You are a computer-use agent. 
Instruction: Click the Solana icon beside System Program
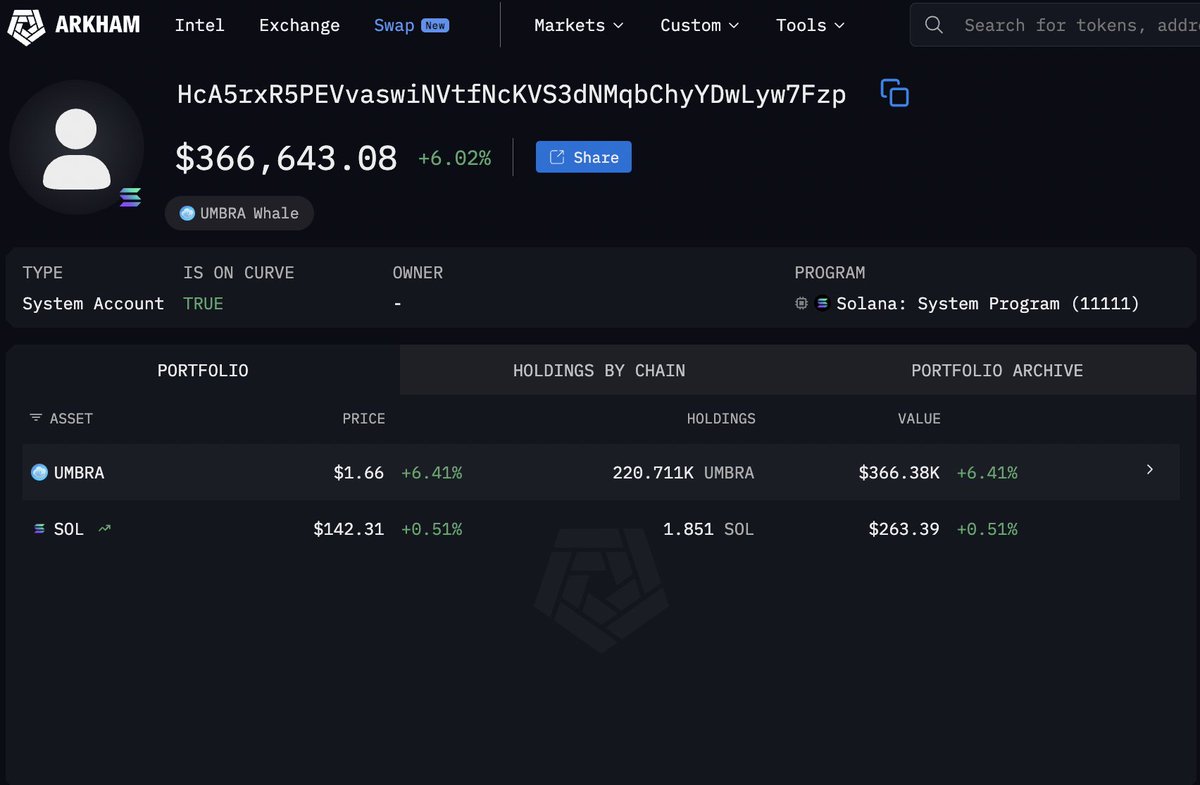point(822,303)
